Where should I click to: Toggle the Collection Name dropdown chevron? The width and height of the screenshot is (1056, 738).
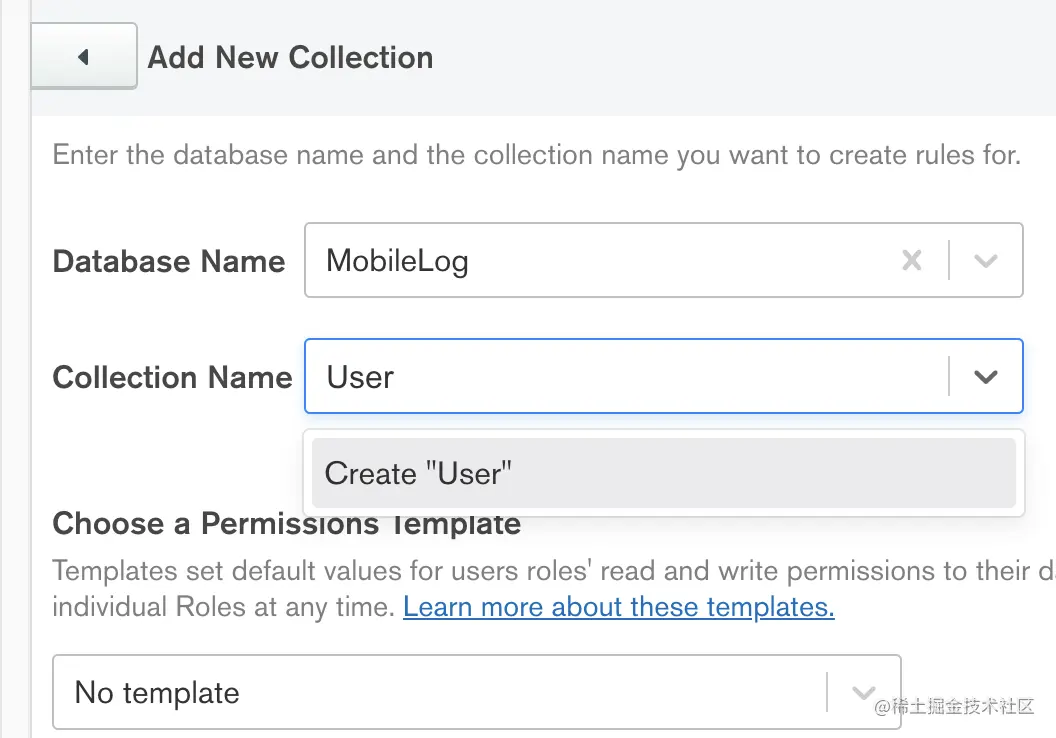(986, 377)
